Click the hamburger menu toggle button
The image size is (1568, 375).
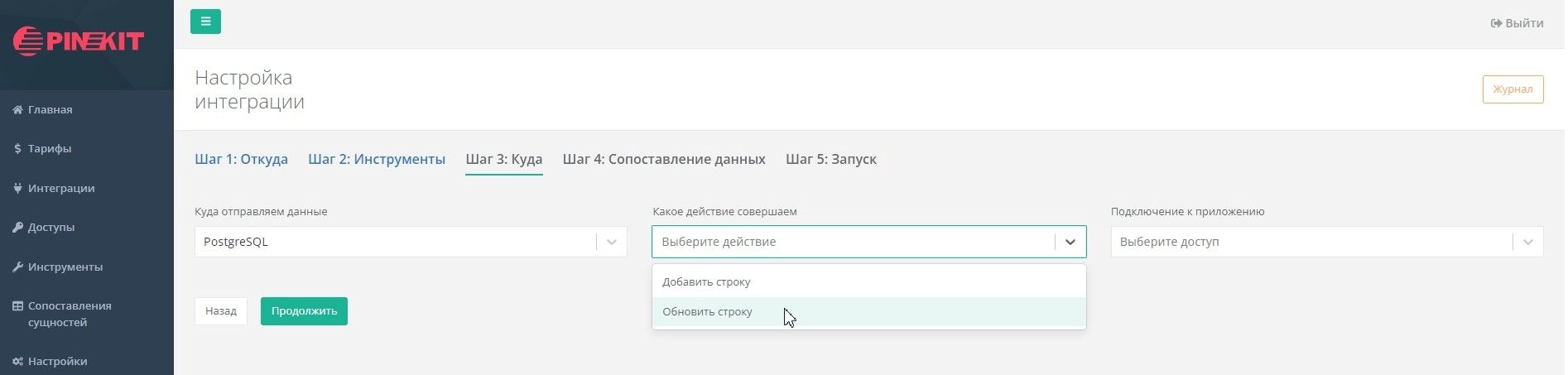point(205,22)
